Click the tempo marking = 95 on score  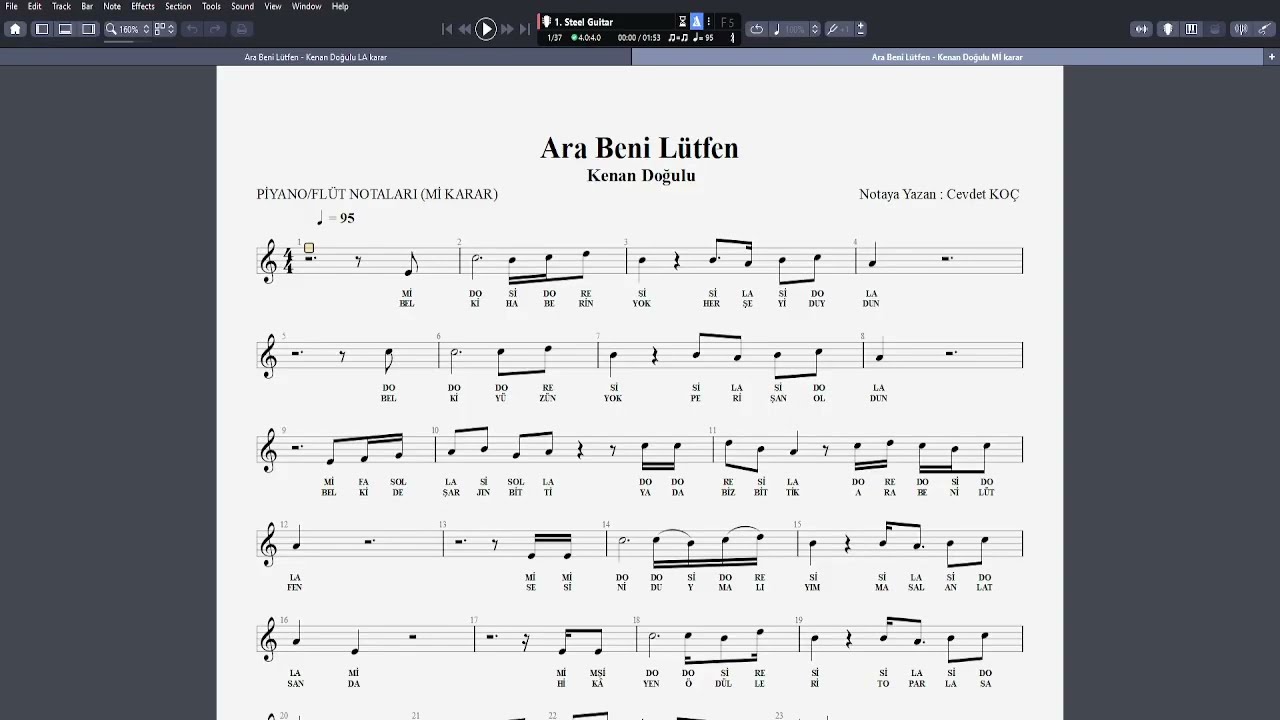(335, 218)
